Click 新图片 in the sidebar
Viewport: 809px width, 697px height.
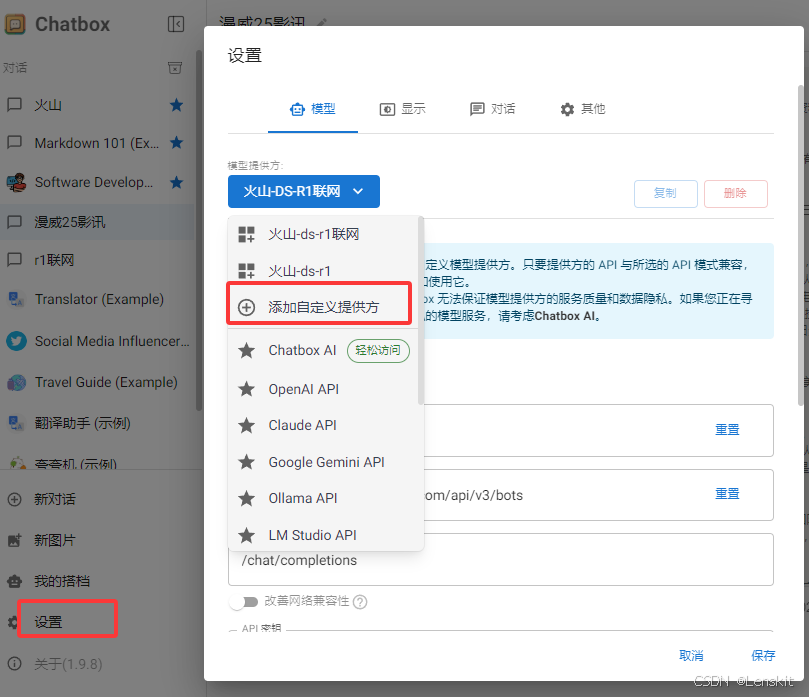pyautogui.click(x=55, y=540)
